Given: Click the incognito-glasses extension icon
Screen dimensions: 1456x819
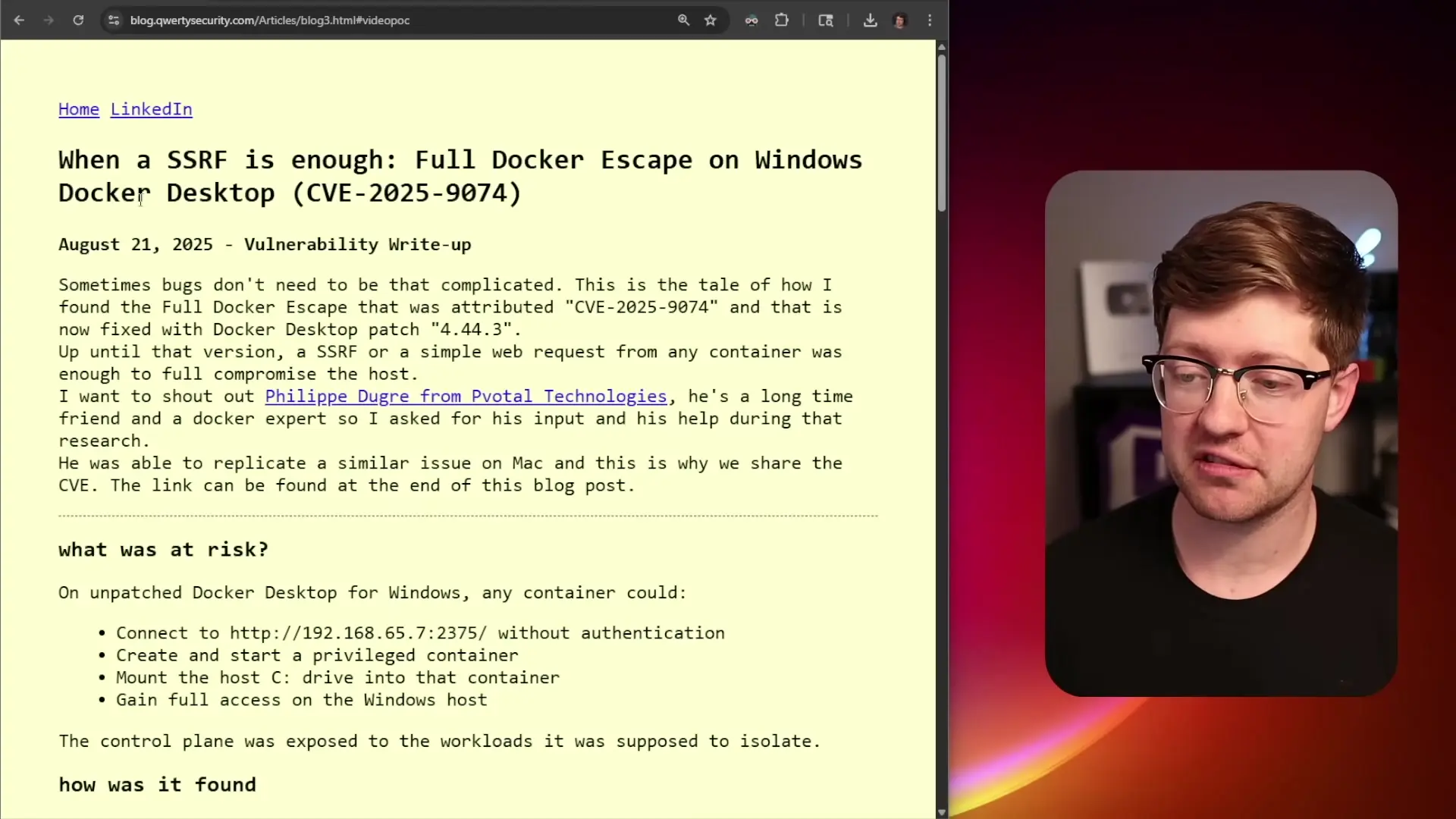Looking at the screenshot, I should (x=752, y=20).
